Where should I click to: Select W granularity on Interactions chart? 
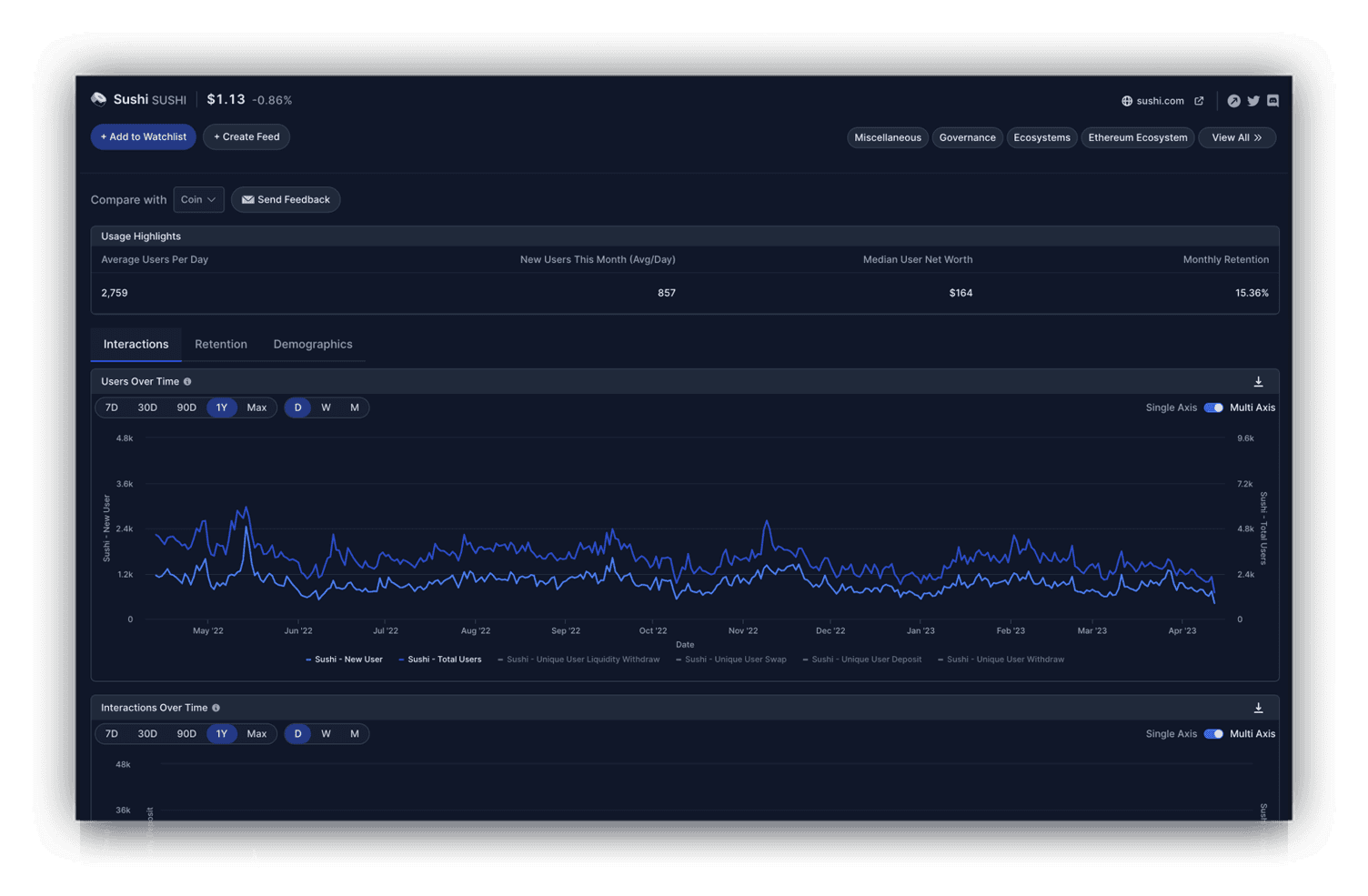tap(326, 734)
